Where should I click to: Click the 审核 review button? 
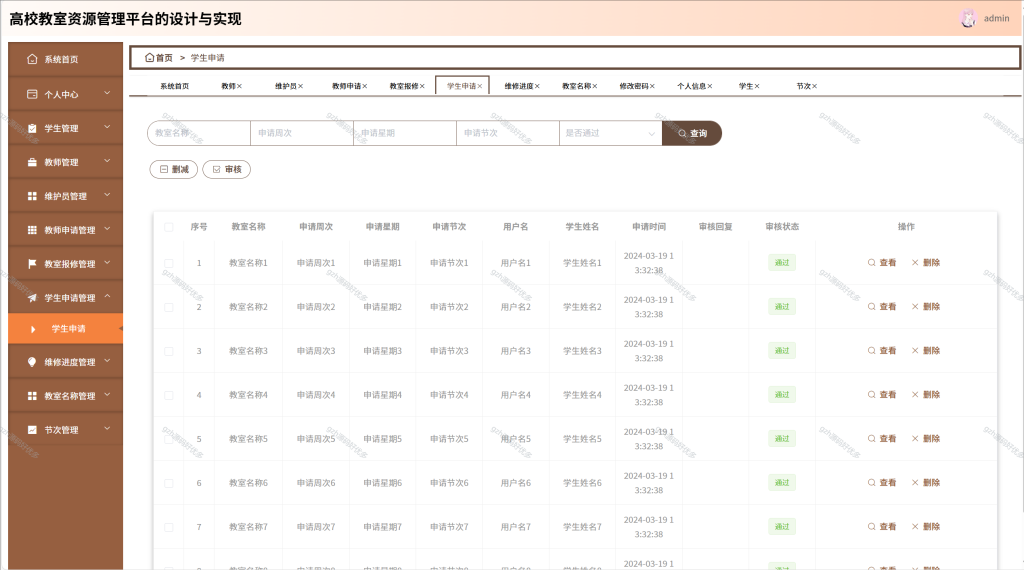227,169
